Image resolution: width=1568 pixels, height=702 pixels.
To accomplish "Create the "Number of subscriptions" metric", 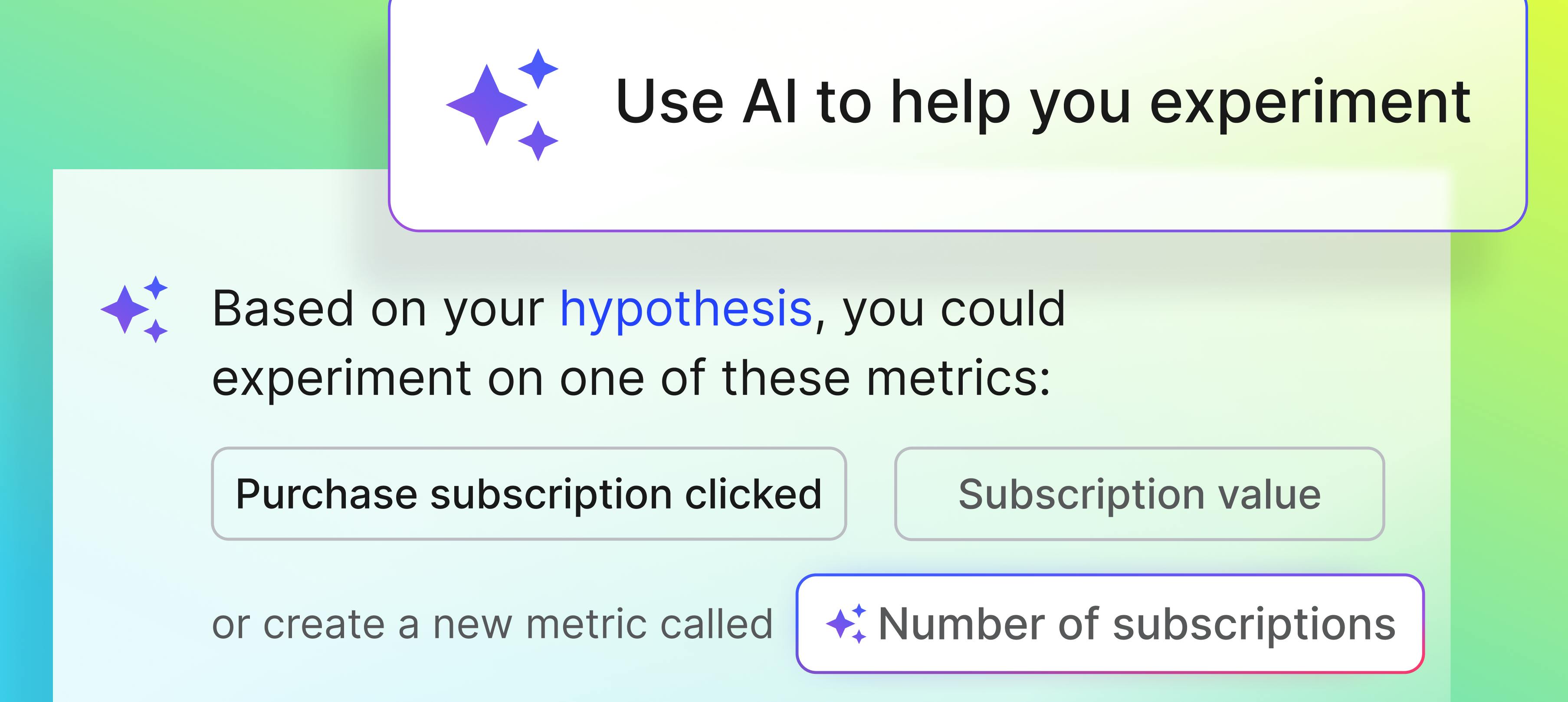I will pos(1110,623).
